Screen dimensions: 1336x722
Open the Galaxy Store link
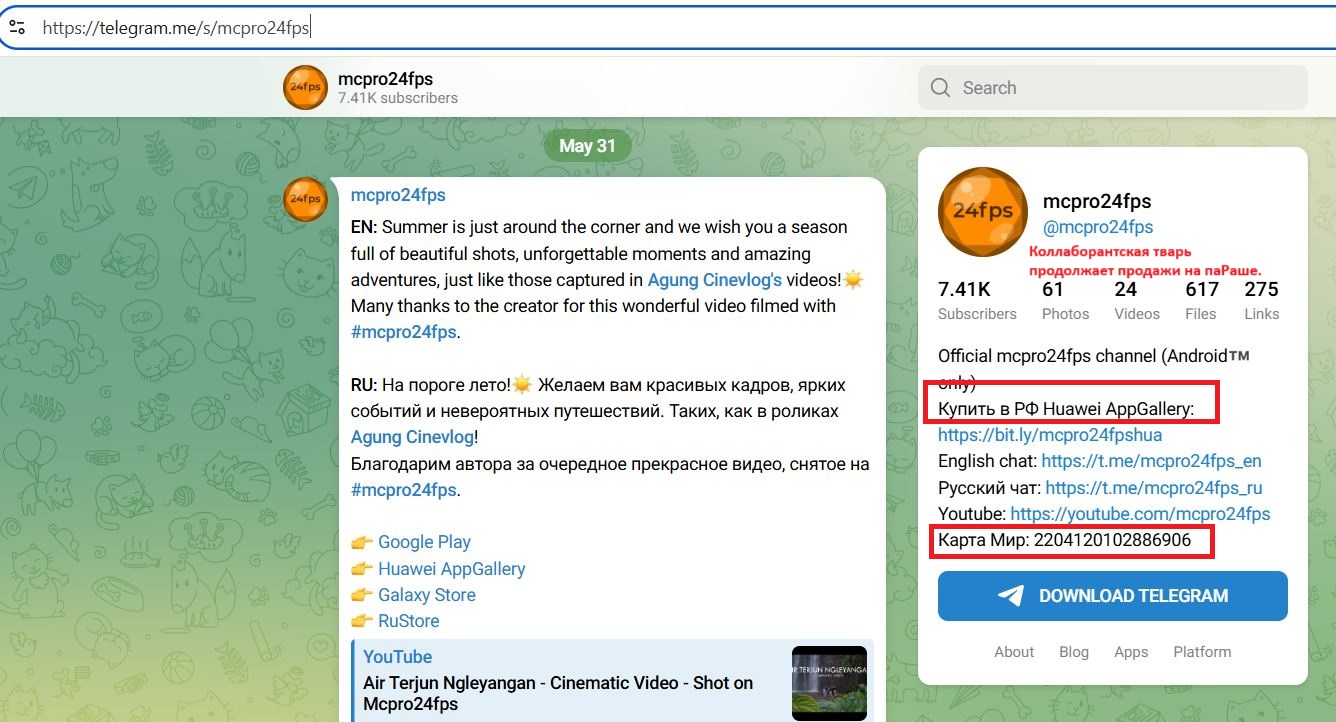tap(427, 595)
